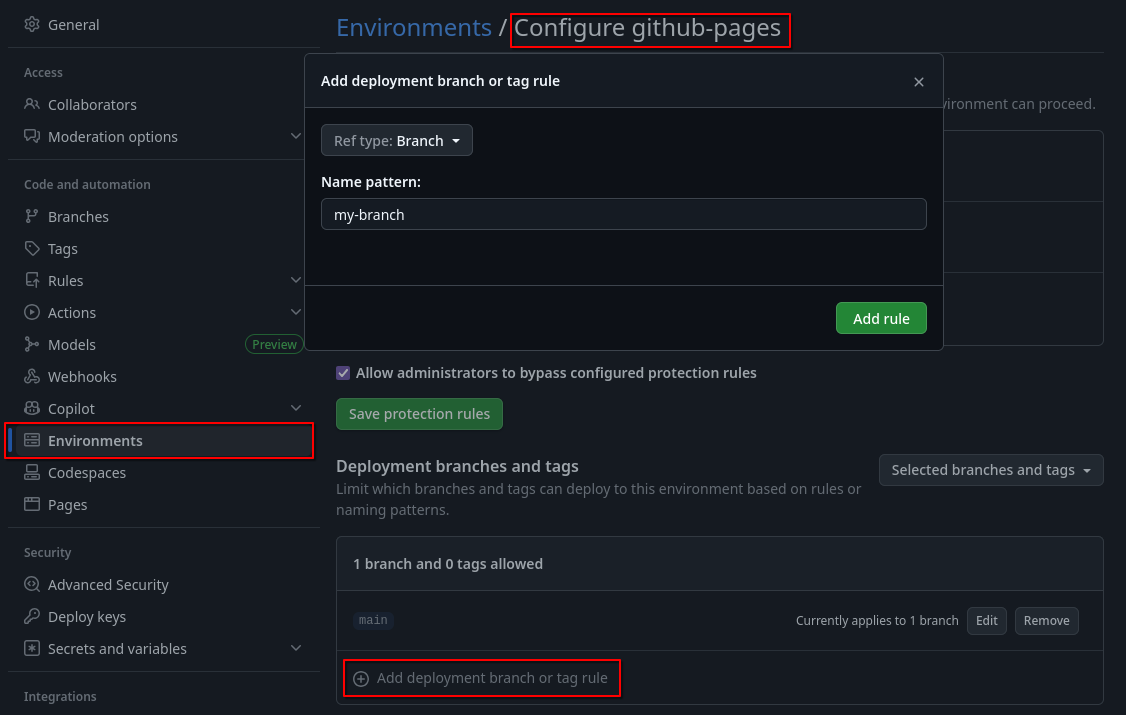Viewport: 1126px width, 715px height.
Task: Expand Moderation options chevron
Action: pyautogui.click(x=296, y=136)
